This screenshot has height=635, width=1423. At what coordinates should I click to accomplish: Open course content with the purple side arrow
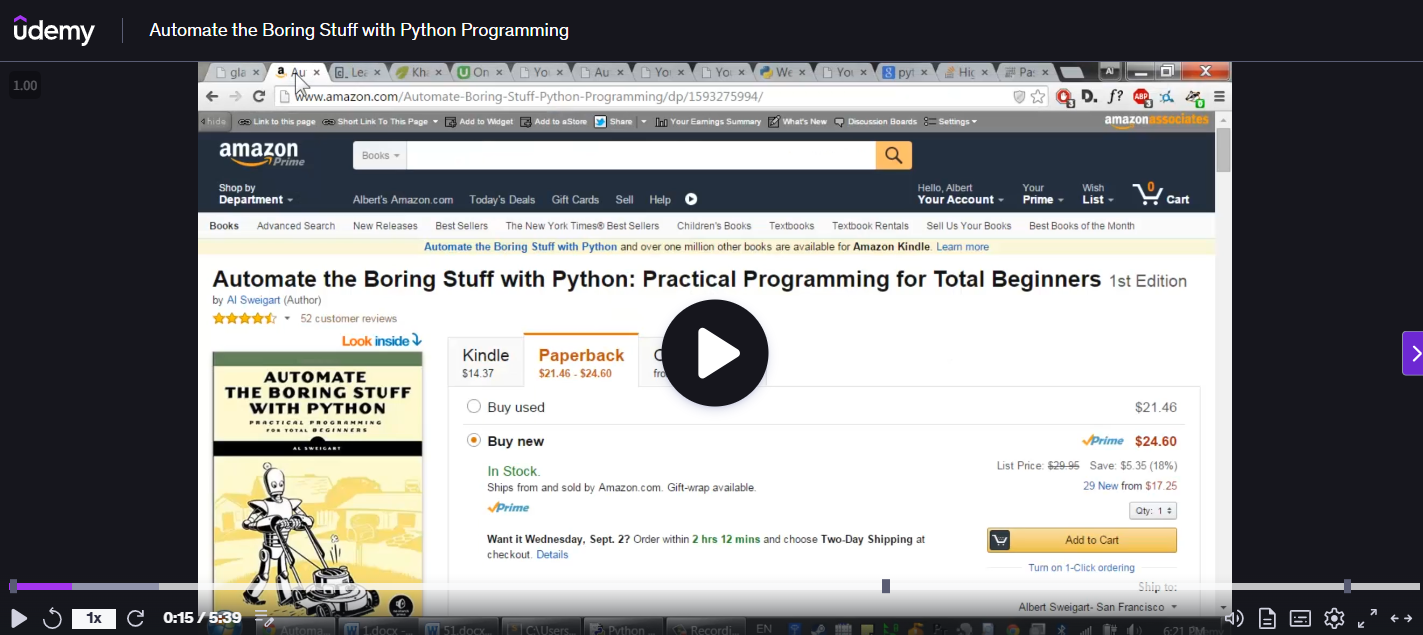(1413, 353)
